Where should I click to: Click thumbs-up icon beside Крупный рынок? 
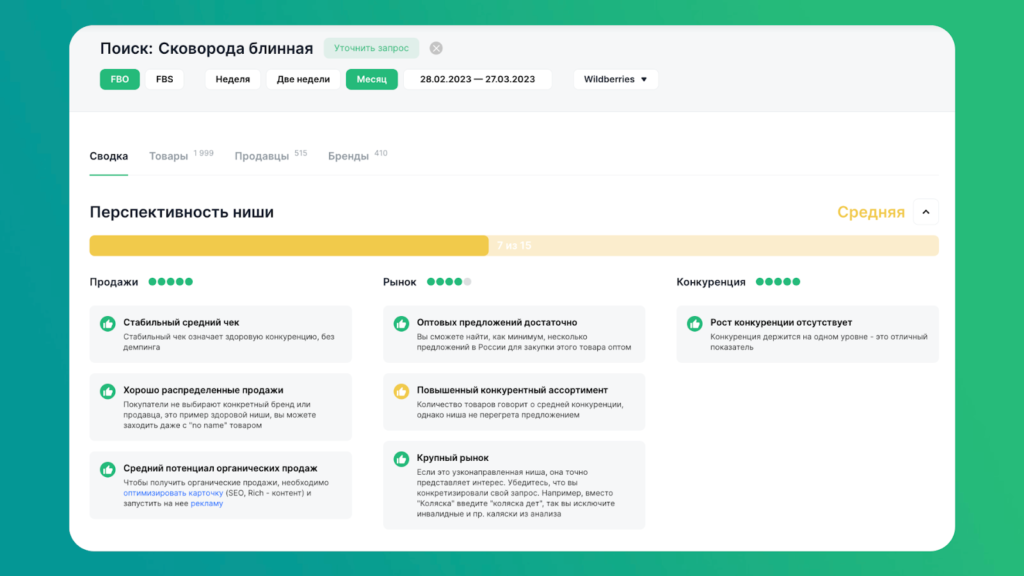click(x=401, y=459)
